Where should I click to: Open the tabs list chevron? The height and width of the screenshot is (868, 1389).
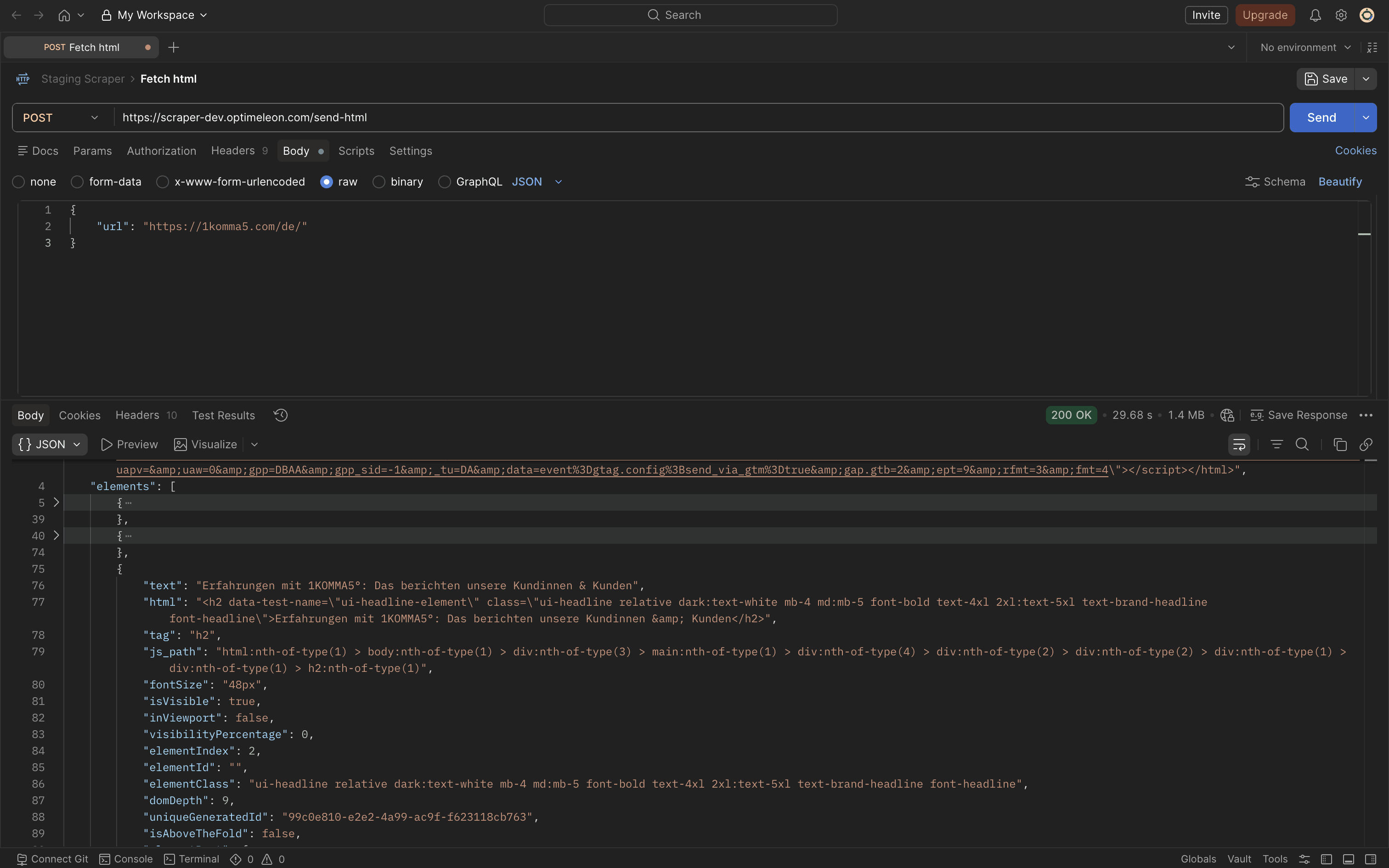click(1231, 47)
